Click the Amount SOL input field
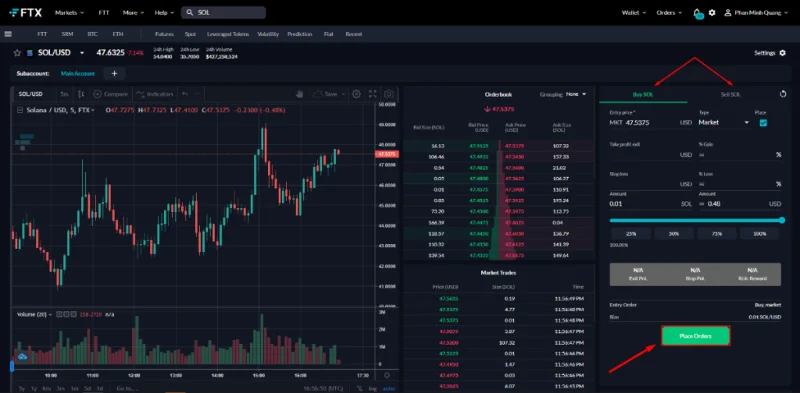Screen dimensions: 800x393 pyautogui.click(x=651, y=204)
